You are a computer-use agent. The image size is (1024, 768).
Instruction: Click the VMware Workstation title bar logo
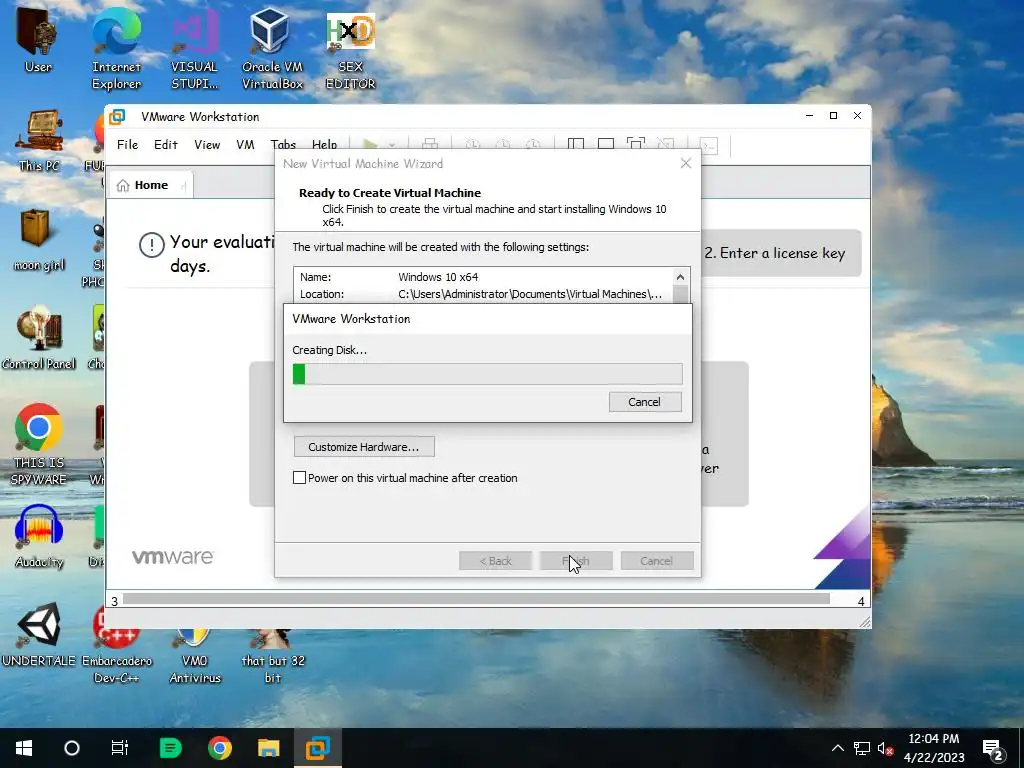tap(117, 117)
